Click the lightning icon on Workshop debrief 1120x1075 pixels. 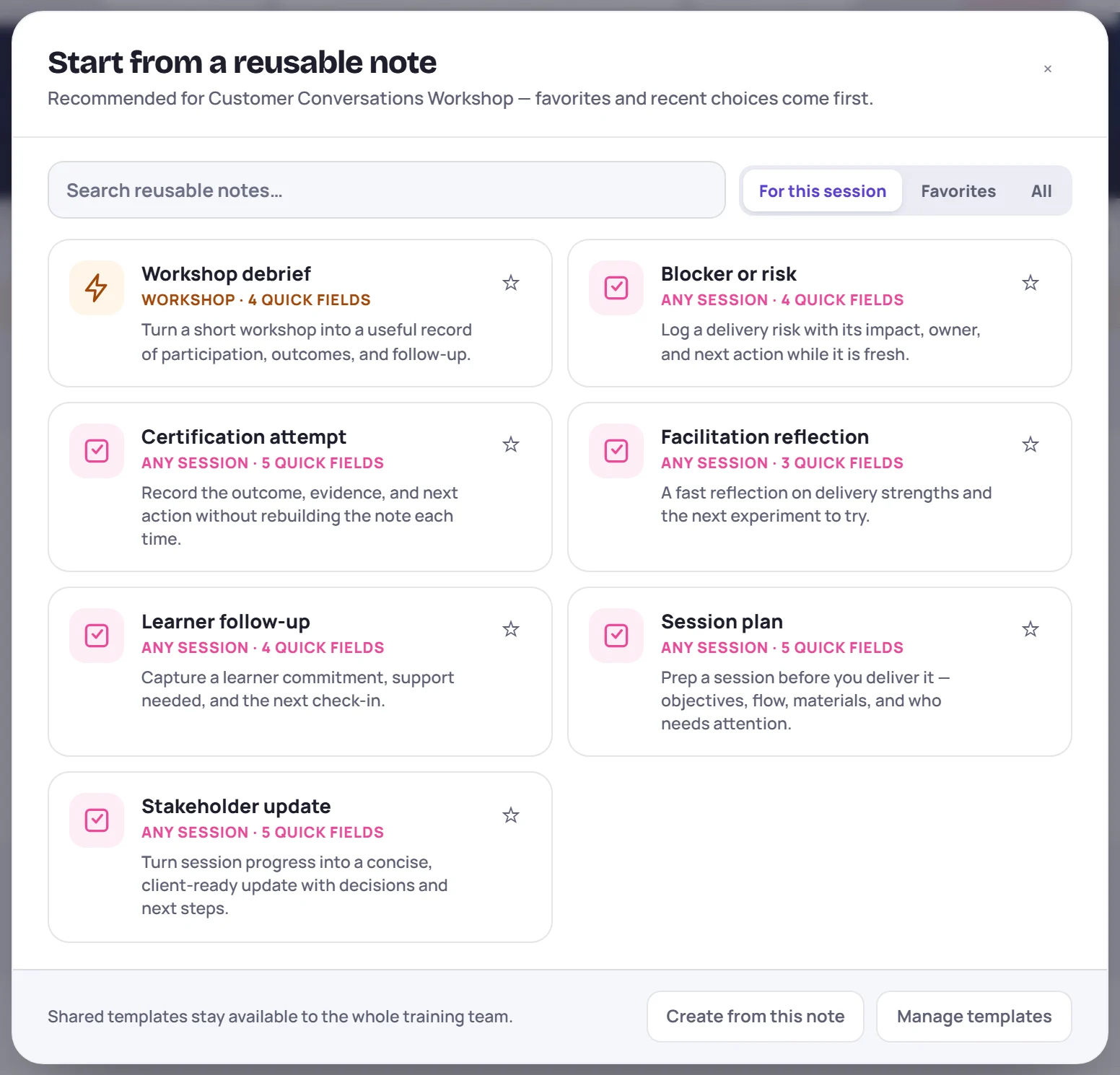[x=97, y=288]
